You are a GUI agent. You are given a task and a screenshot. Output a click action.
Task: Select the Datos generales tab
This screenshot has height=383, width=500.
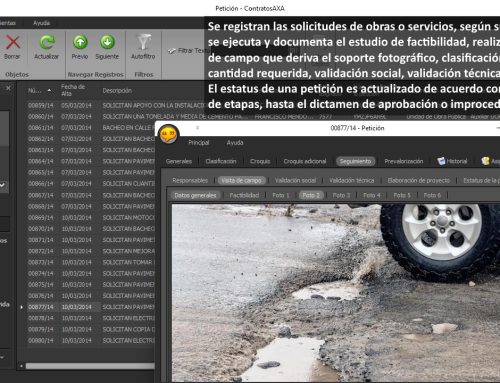(x=195, y=195)
